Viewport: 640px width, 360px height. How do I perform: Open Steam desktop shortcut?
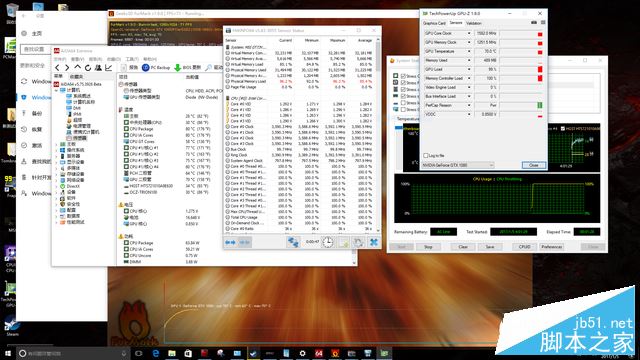pyautogui.click(x=11, y=324)
